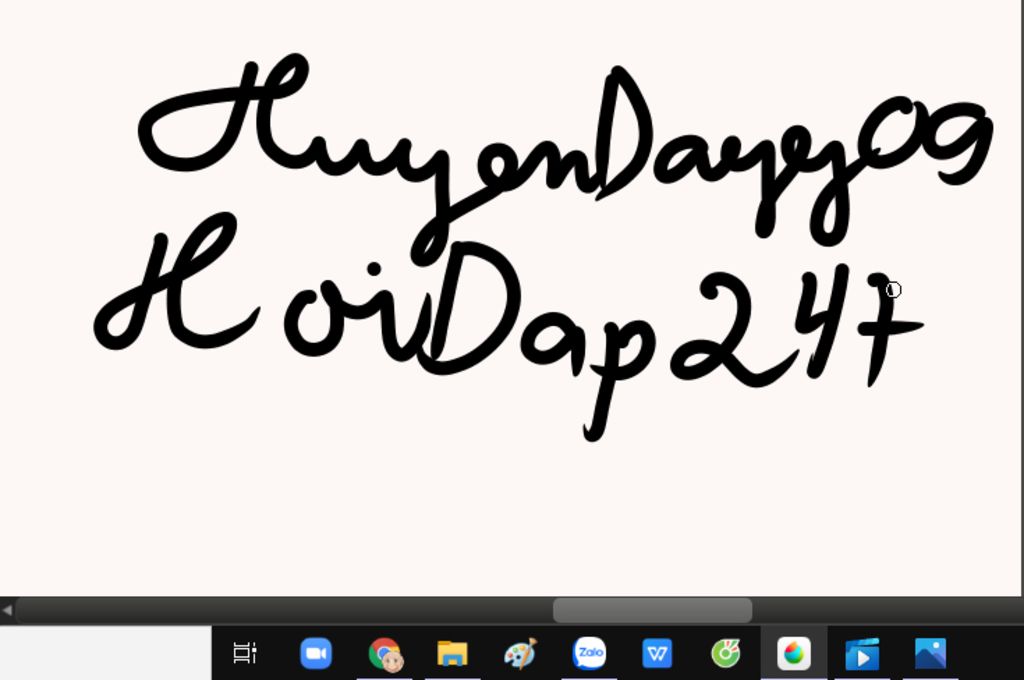Image resolution: width=1024 pixels, height=680 pixels.
Task: Launch Zoom from the taskbar
Action: tap(316, 653)
